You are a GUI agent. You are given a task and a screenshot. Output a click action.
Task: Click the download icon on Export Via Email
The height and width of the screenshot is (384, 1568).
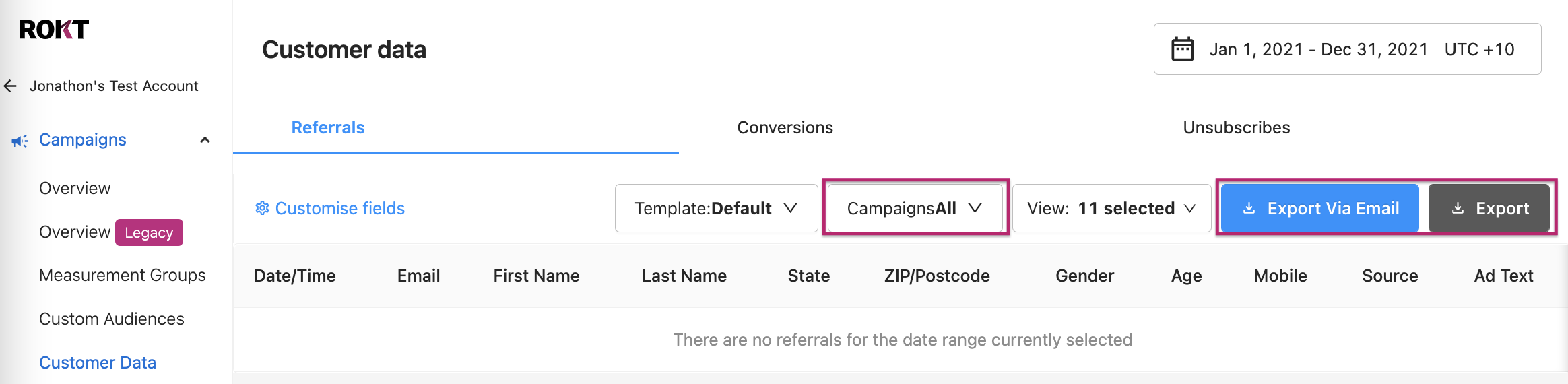[x=1249, y=208]
